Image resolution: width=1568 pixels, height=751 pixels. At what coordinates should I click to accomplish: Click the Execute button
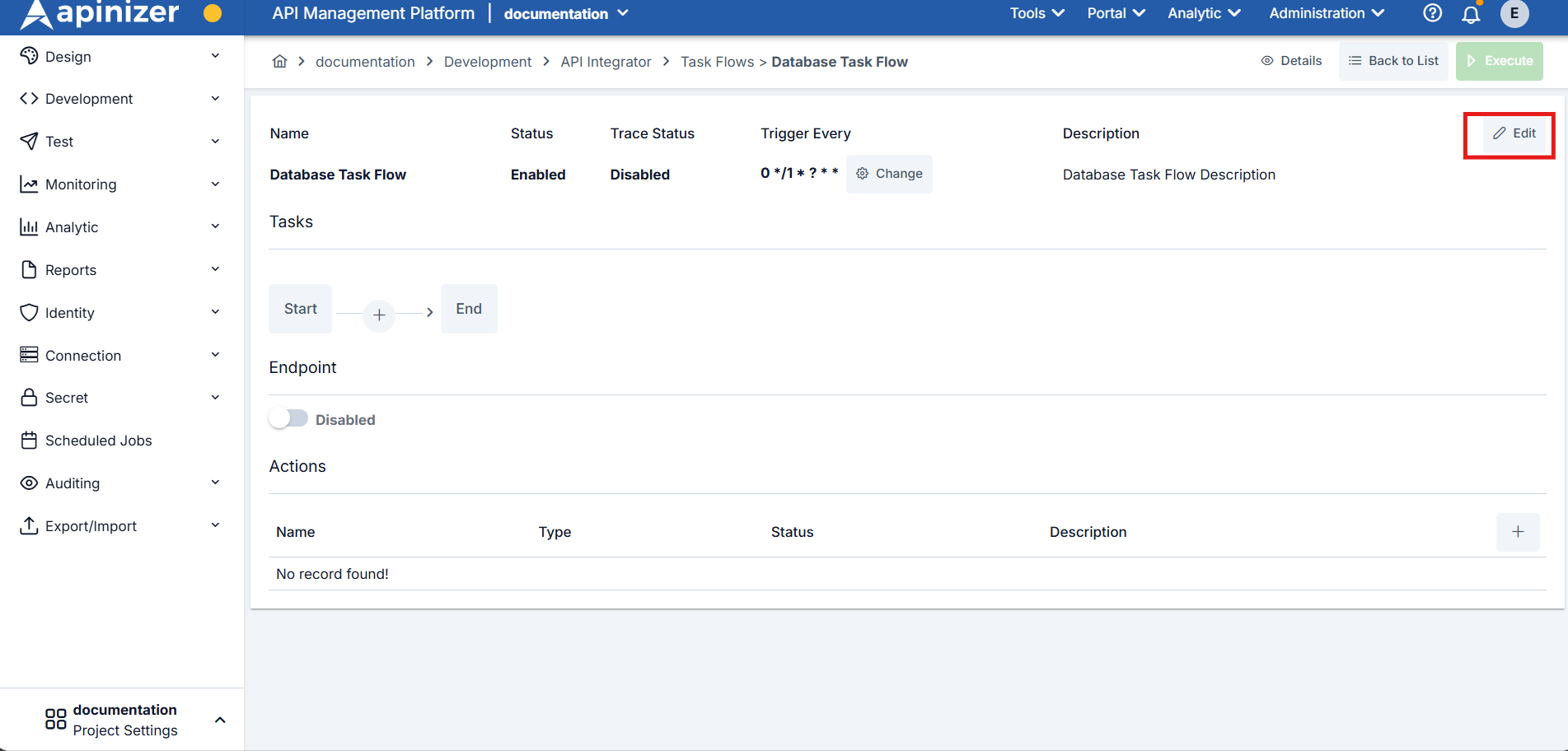tap(1499, 60)
